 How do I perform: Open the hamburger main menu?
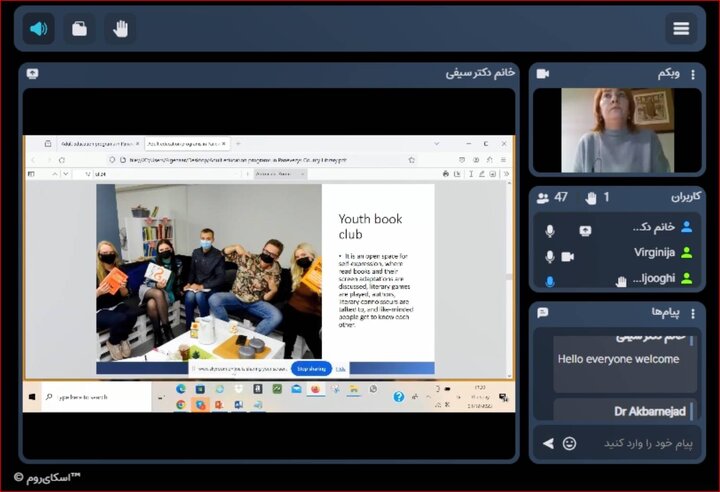[x=681, y=28]
